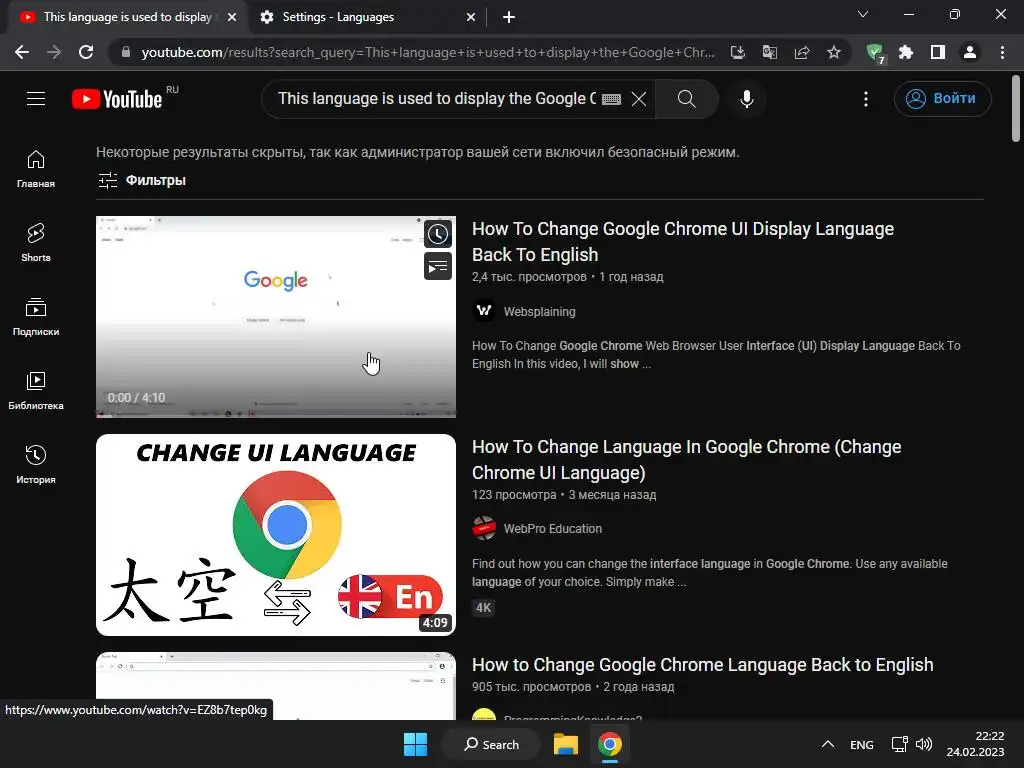Switch the ENG input language indicator
Screen dimensions: 1024x768
(861, 744)
